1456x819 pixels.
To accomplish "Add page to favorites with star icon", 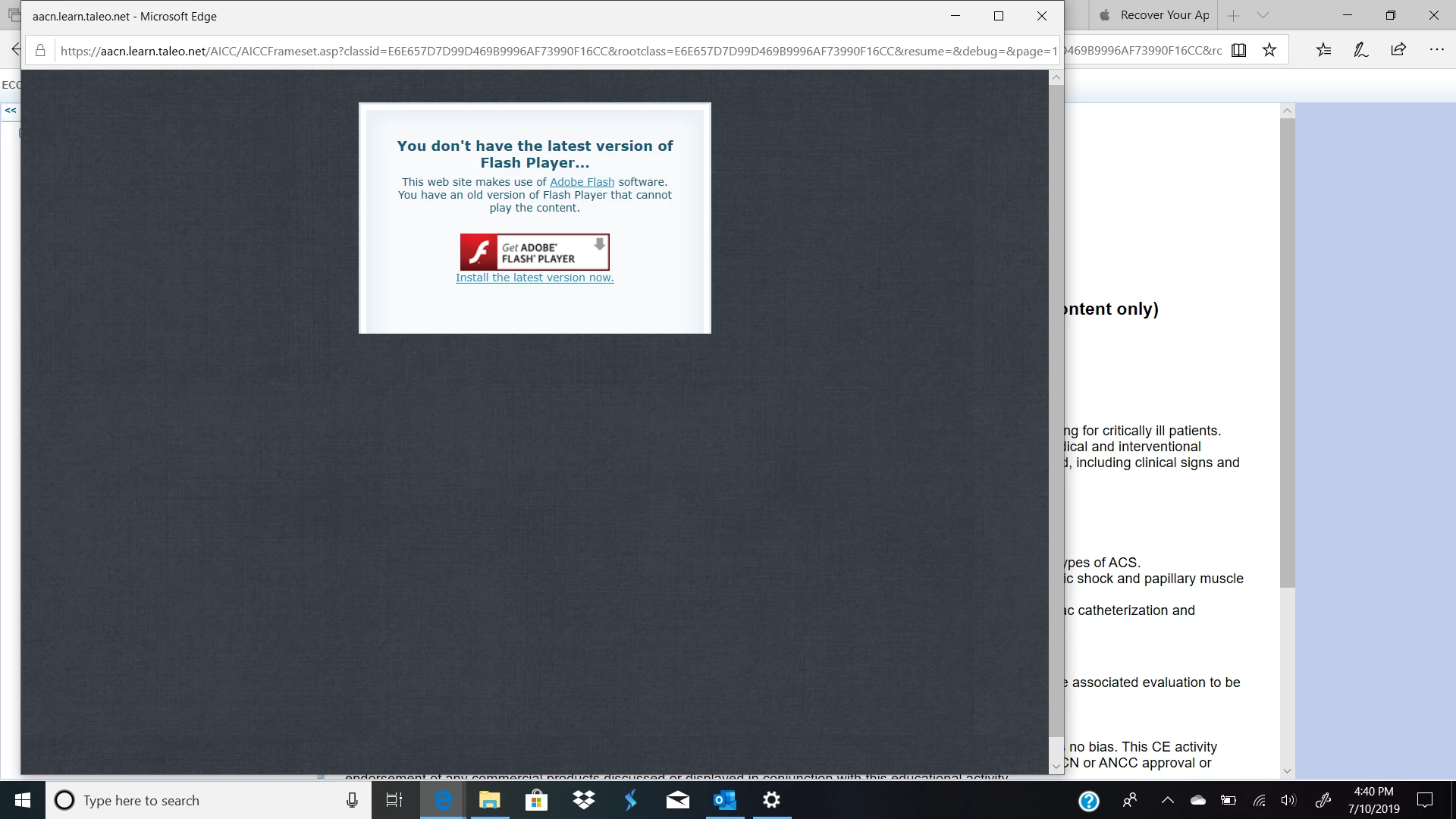I will (1269, 50).
